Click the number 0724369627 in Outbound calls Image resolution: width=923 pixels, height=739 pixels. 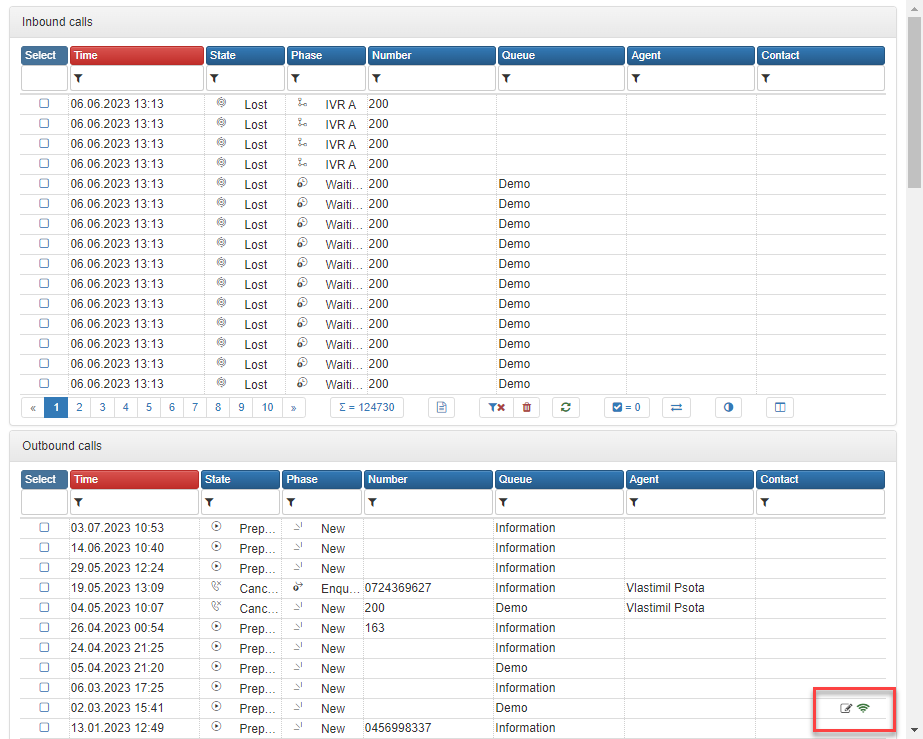point(398,588)
